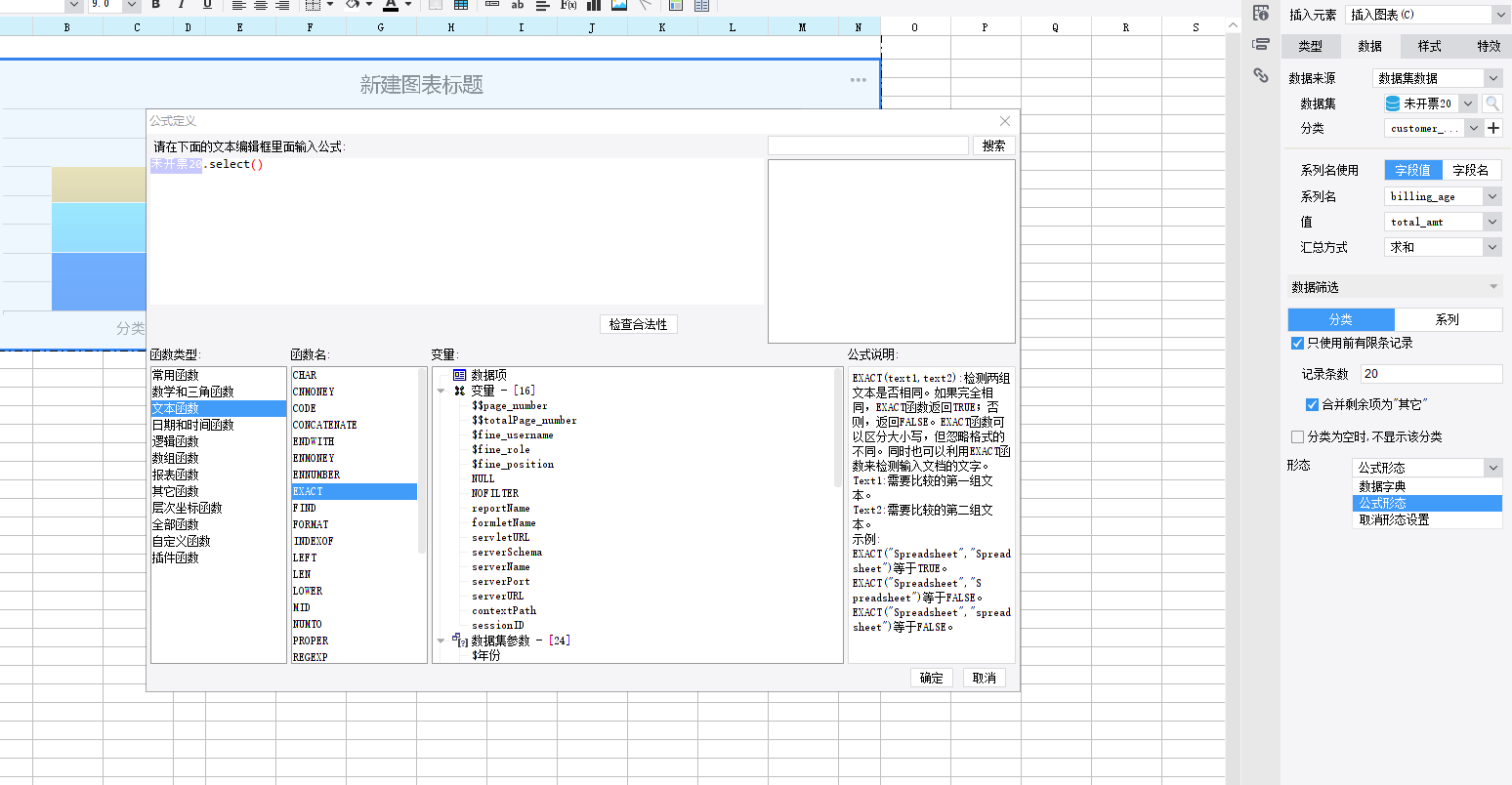Screen dimensions: 1512x785
Task: Toggle italic formatting in the toolbar
Action: (x=182, y=5)
